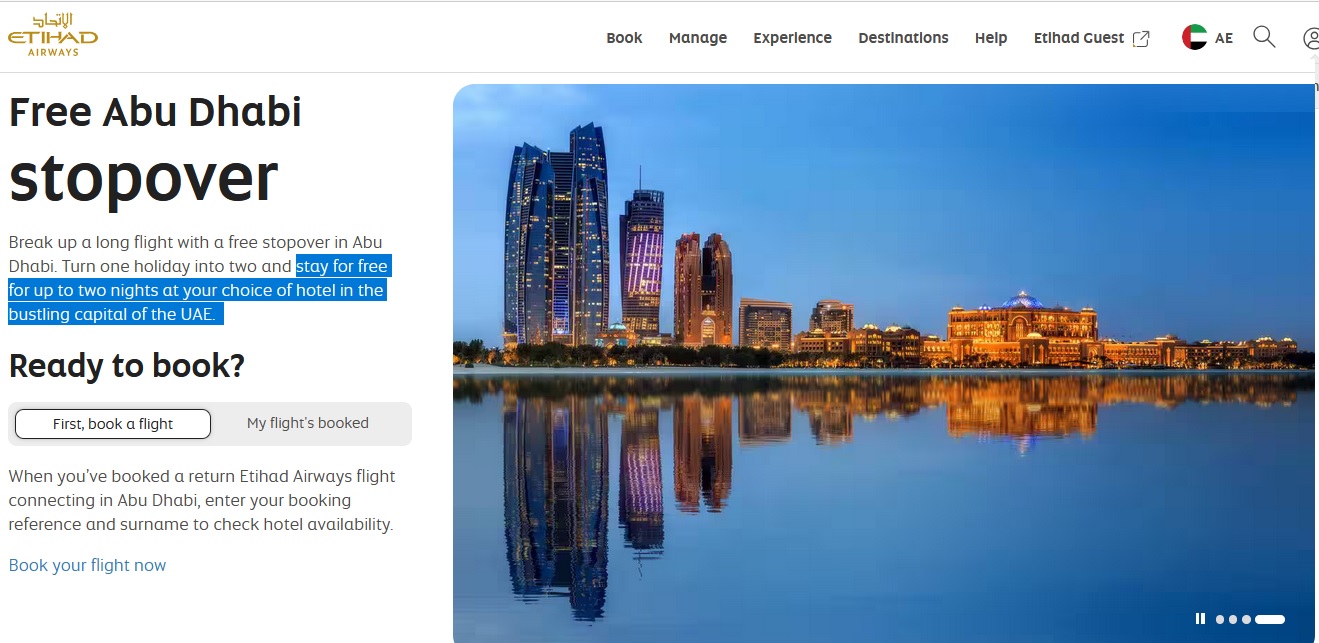Screen dimensions: 1319x643
Task: Select the second carousel slide dot
Action: pos(1233,620)
